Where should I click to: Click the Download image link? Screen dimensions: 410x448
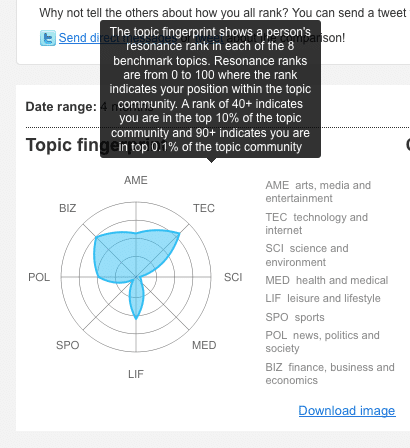point(347,410)
